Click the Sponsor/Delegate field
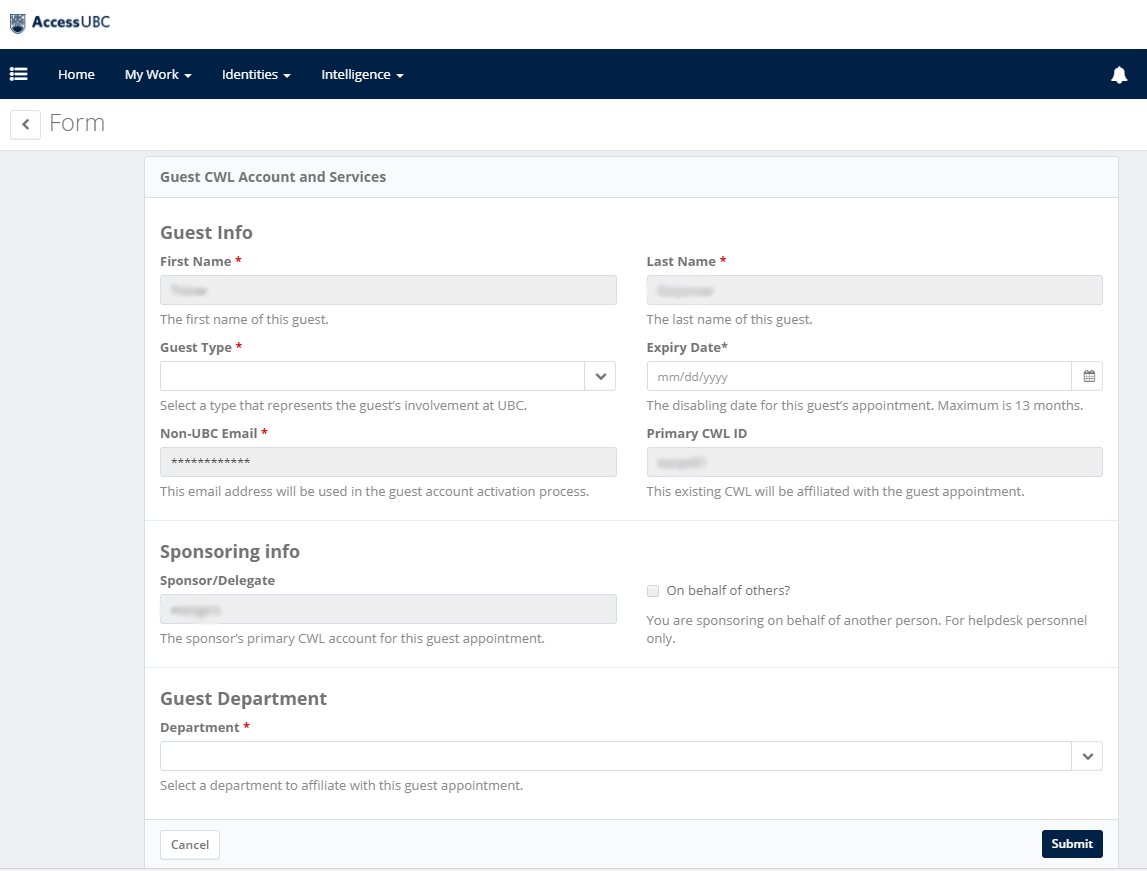The height and width of the screenshot is (871, 1147). tap(388, 609)
